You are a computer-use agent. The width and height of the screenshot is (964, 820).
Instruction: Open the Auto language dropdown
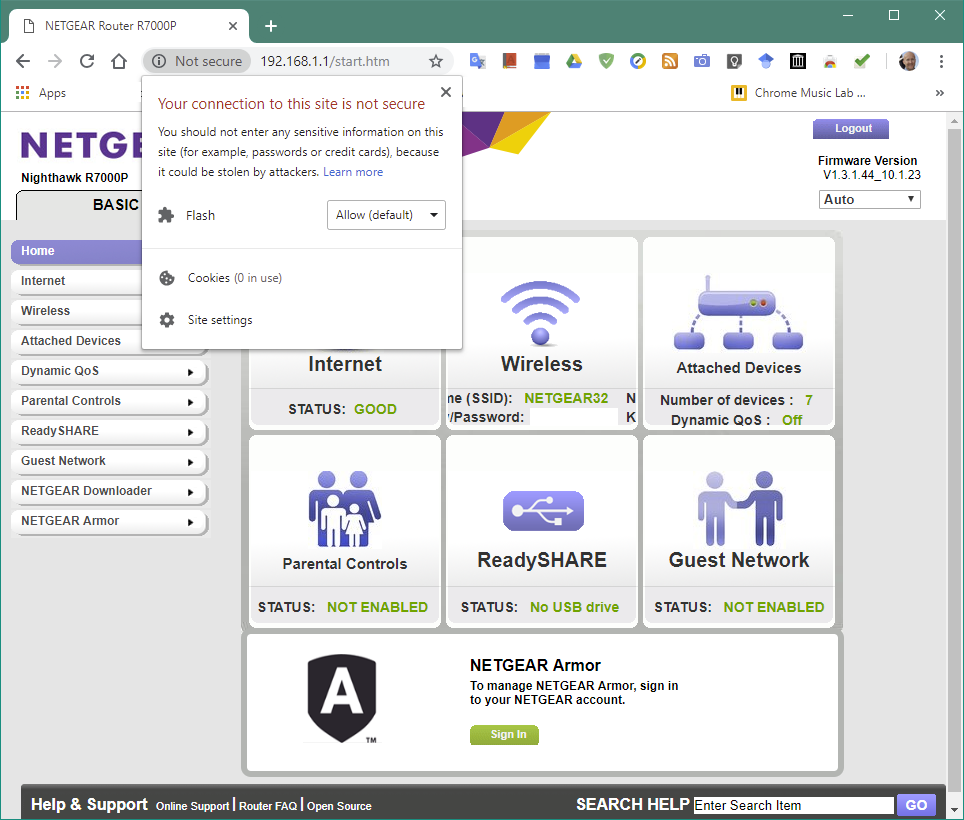(x=869, y=199)
